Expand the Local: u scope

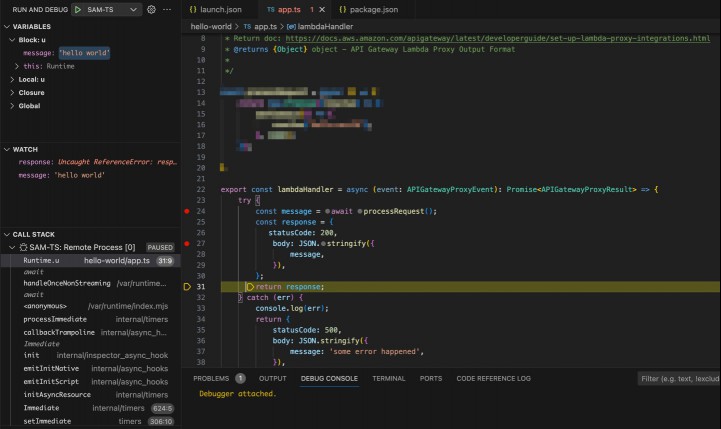[x=12, y=80]
